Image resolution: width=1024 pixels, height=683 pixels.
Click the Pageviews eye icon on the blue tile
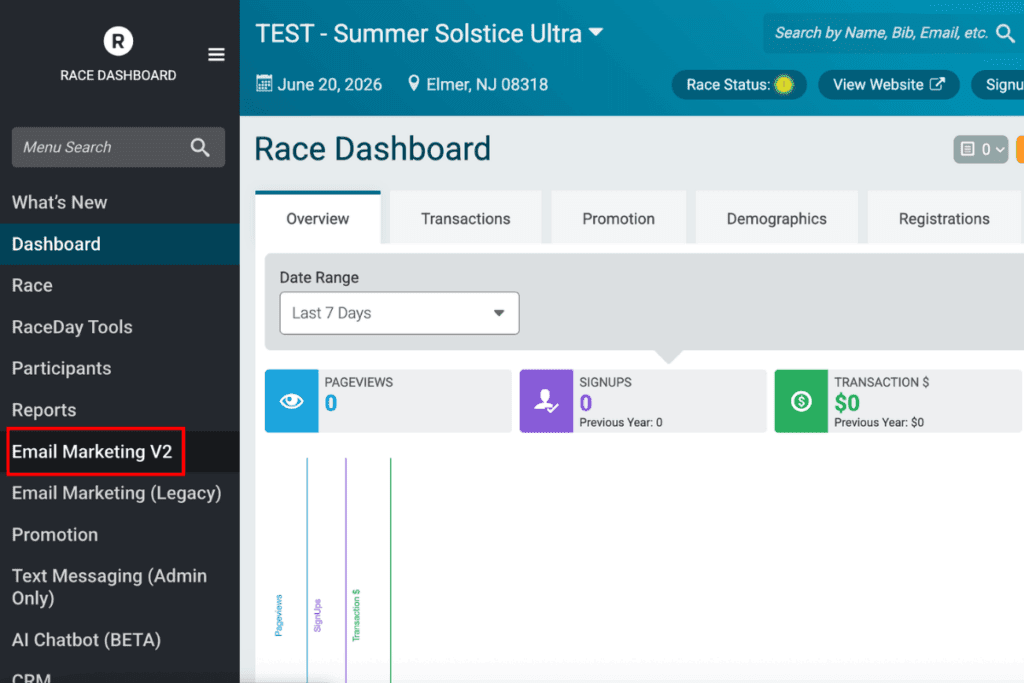[x=290, y=401]
